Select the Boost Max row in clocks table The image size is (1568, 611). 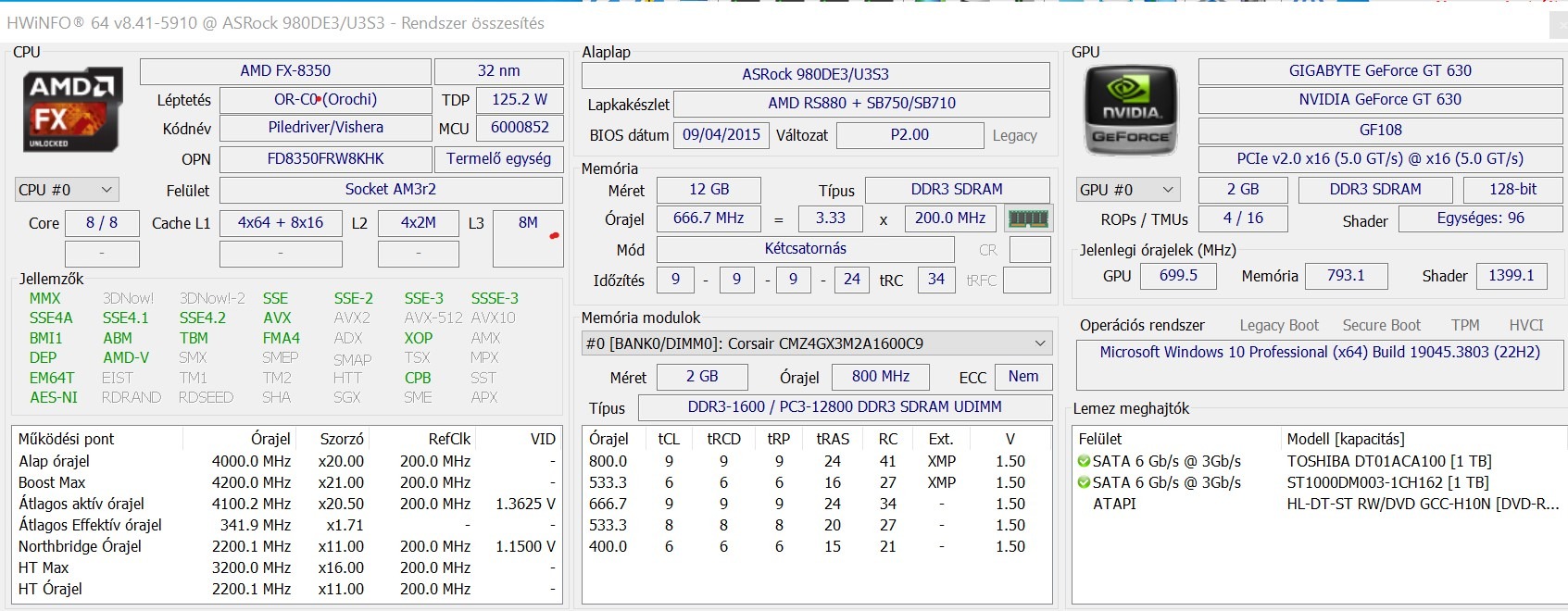[x=287, y=482]
